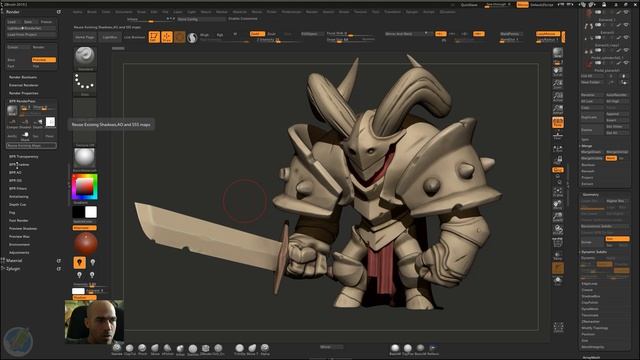
Task: Open the current brush thumbnail picker
Action: pos(85,58)
